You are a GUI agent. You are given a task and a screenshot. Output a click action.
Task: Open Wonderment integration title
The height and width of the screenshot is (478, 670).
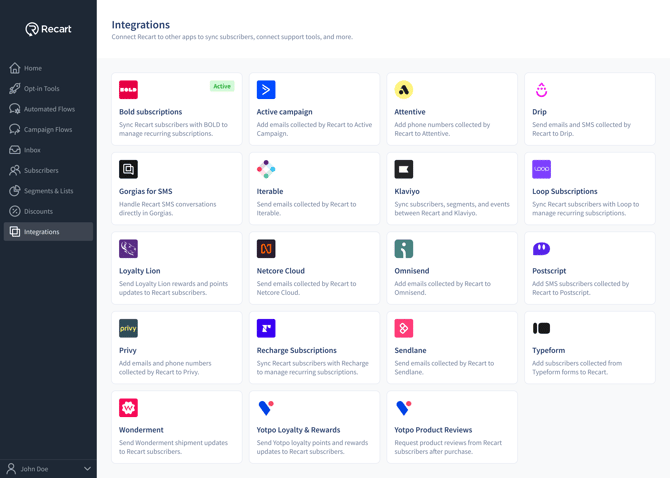click(141, 430)
